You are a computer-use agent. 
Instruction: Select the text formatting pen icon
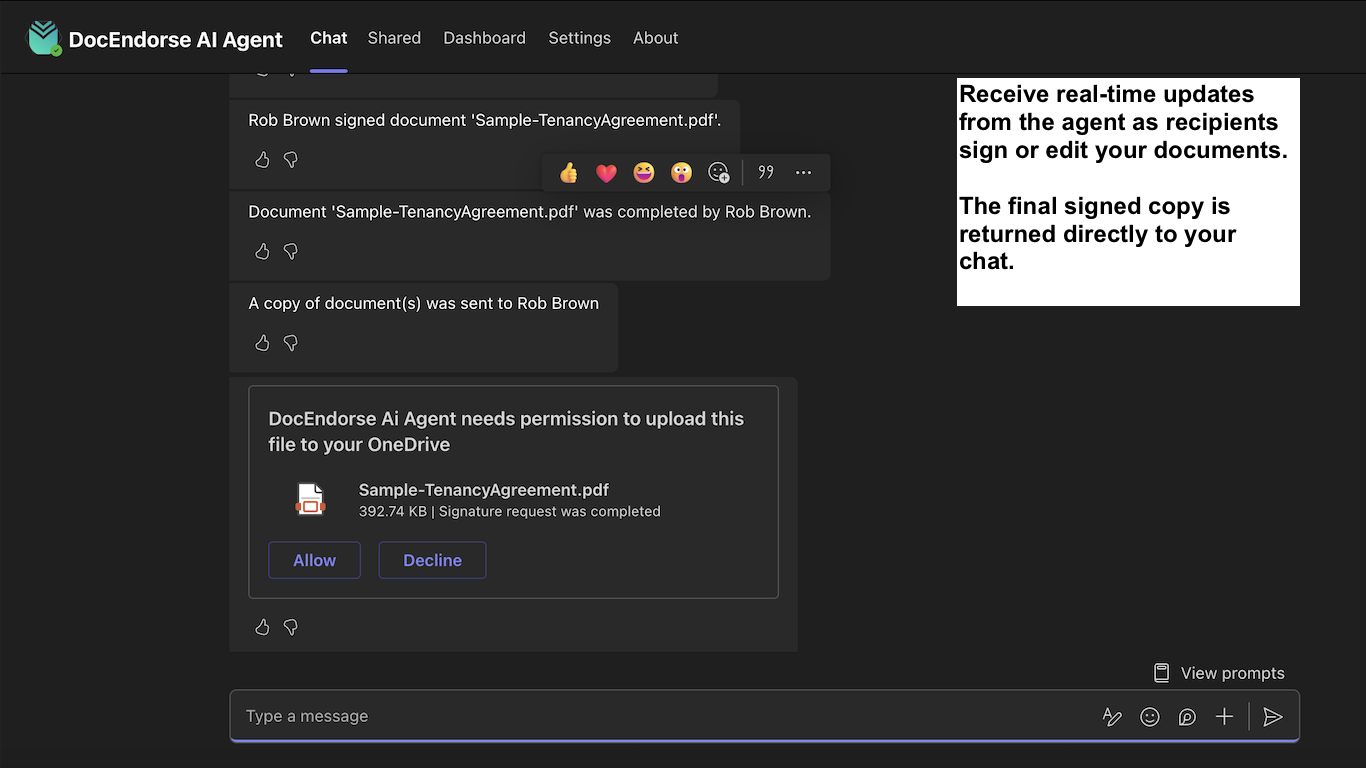(x=1112, y=717)
